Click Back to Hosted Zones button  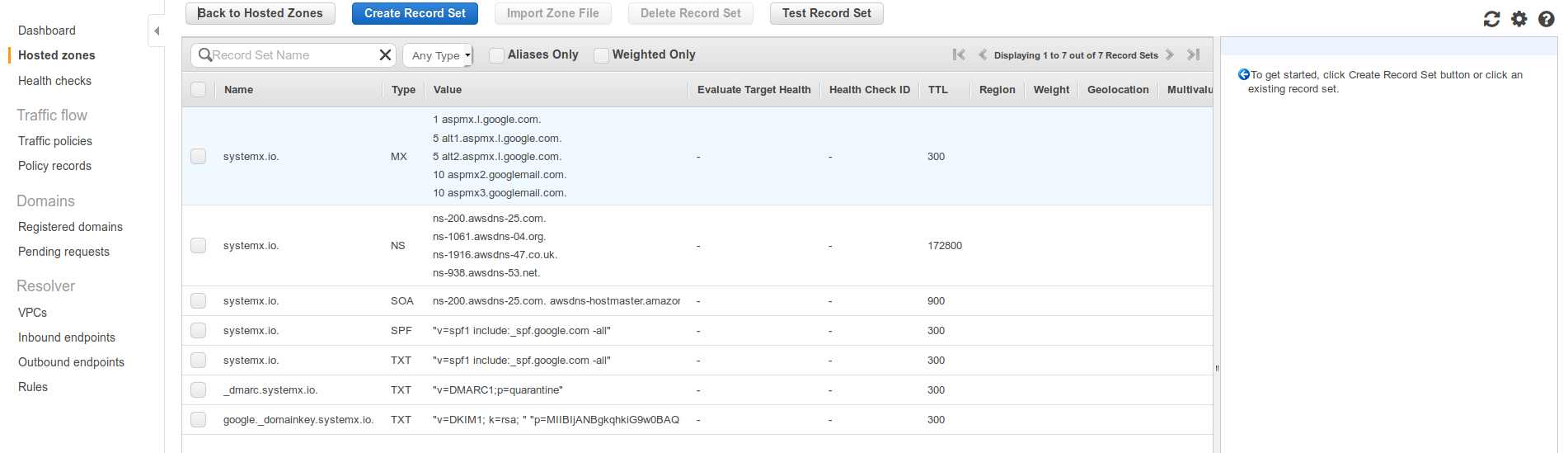261,13
